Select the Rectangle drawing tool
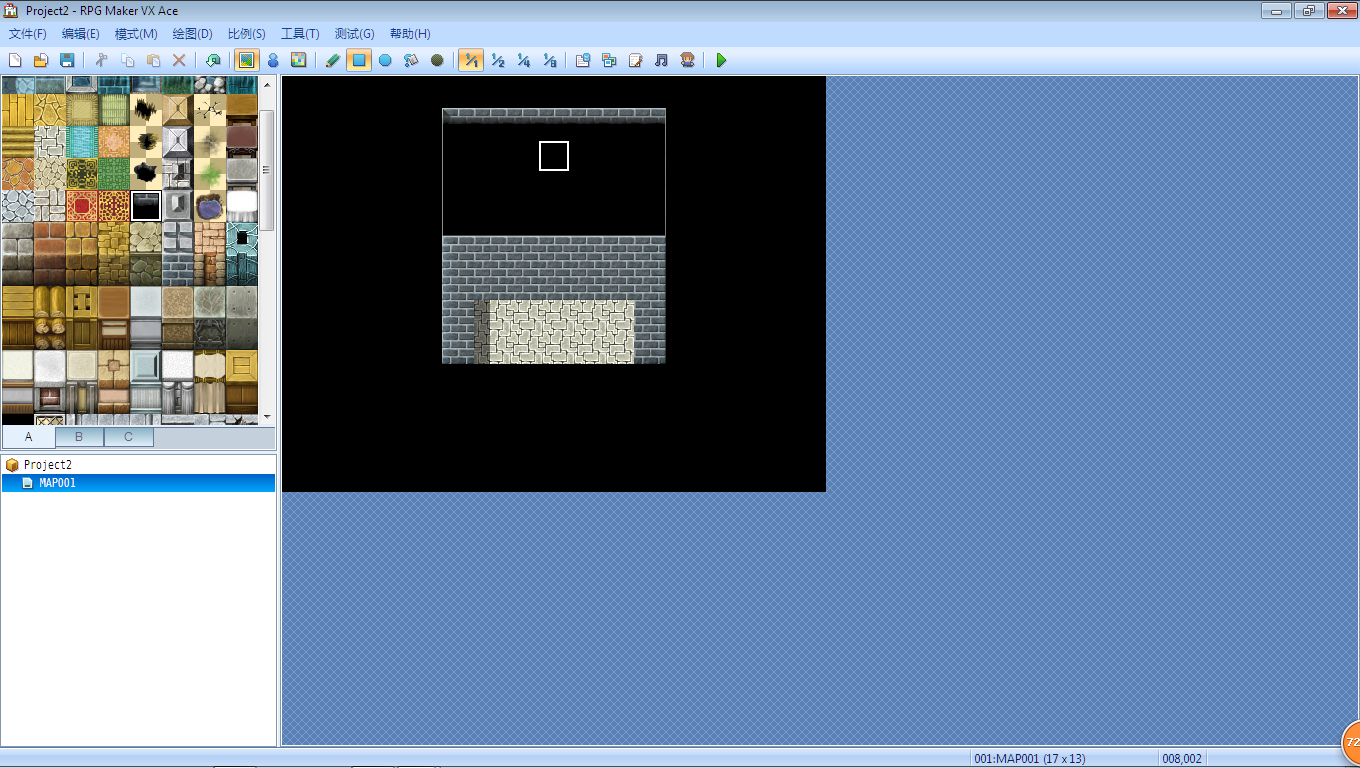 tap(359, 60)
